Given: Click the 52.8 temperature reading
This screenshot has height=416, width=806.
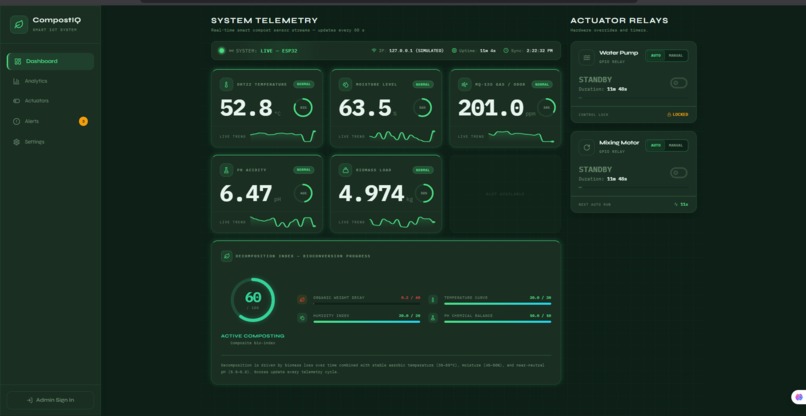Looking at the screenshot, I should click(246, 108).
